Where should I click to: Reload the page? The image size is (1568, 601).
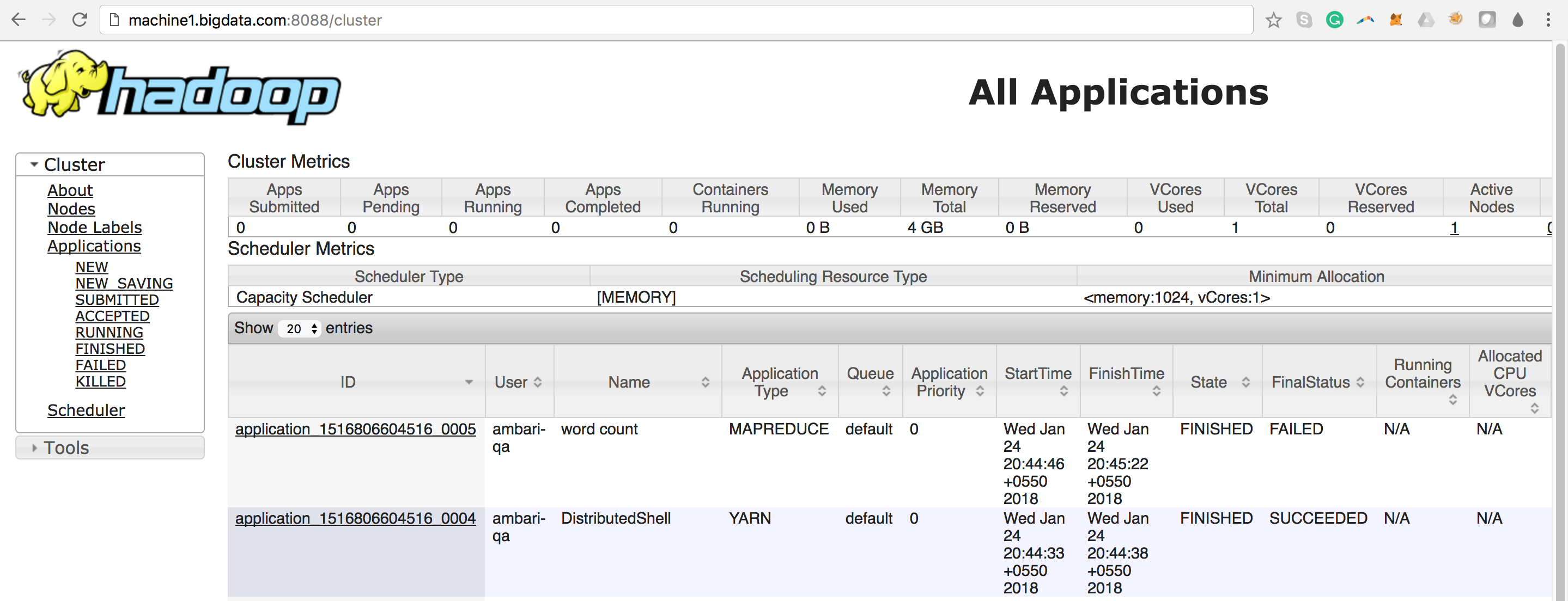coord(80,20)
